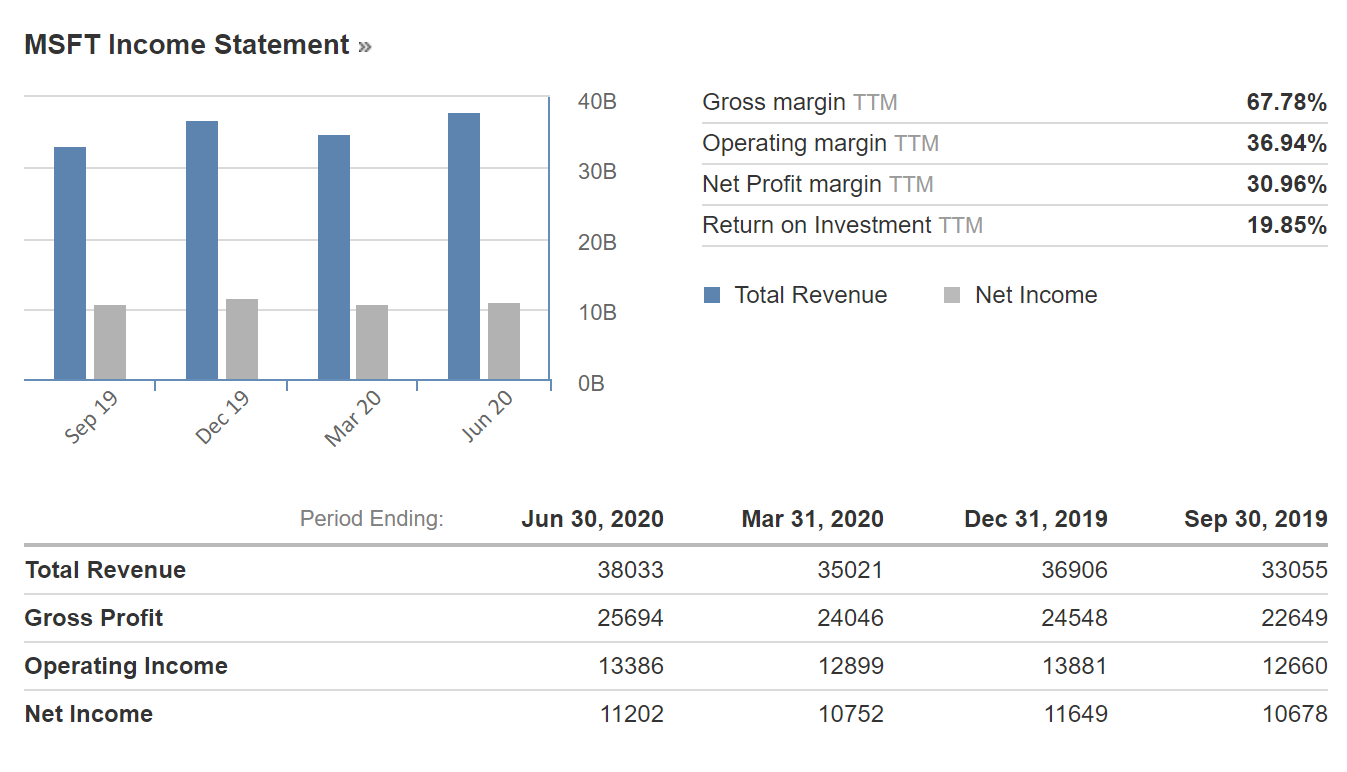This screenshot has width=1347, height=772.
Task: Click the 30.96% net profit margin value
Action: click(x=1286, y=184)
